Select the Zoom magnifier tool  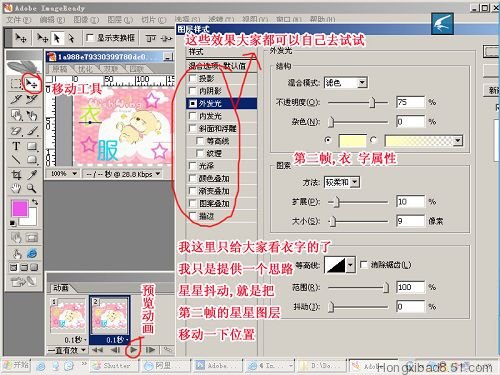pos(32,188)
